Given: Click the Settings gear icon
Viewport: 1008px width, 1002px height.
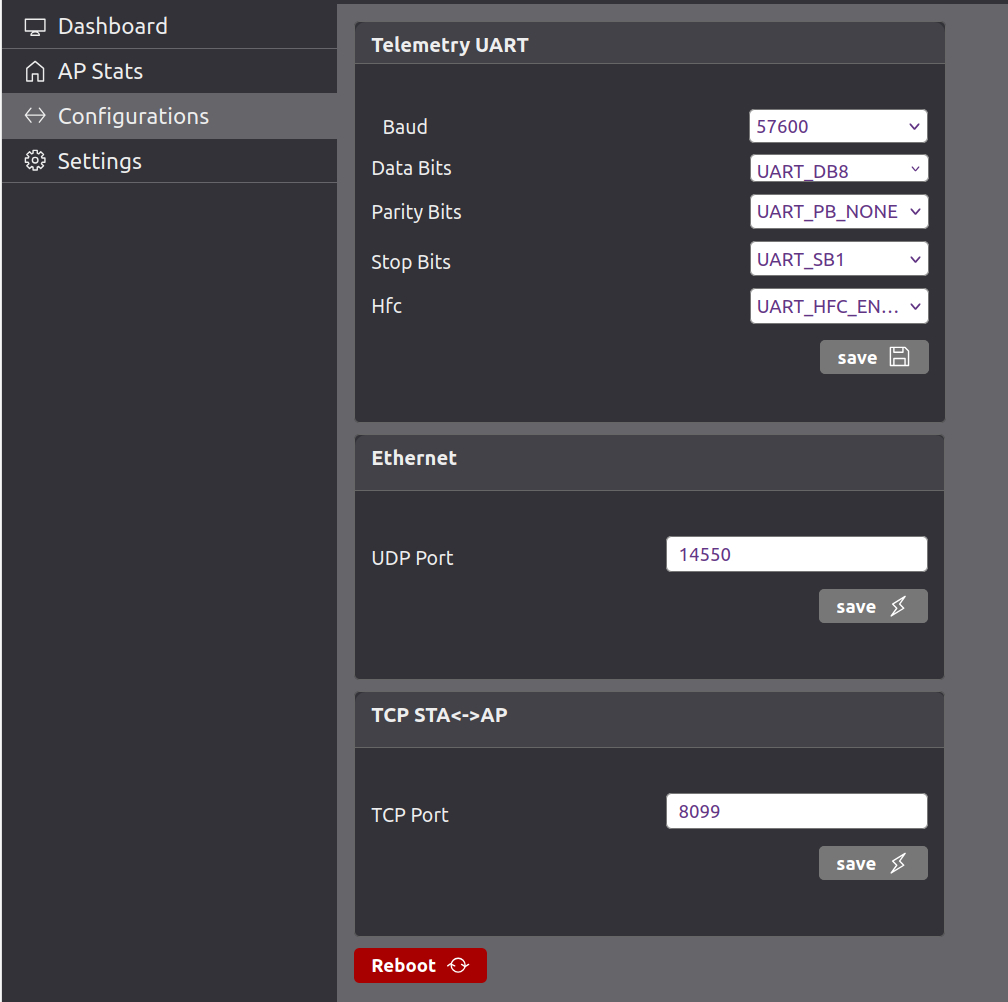Looking at the screenshot, I should tap(35, 161).
